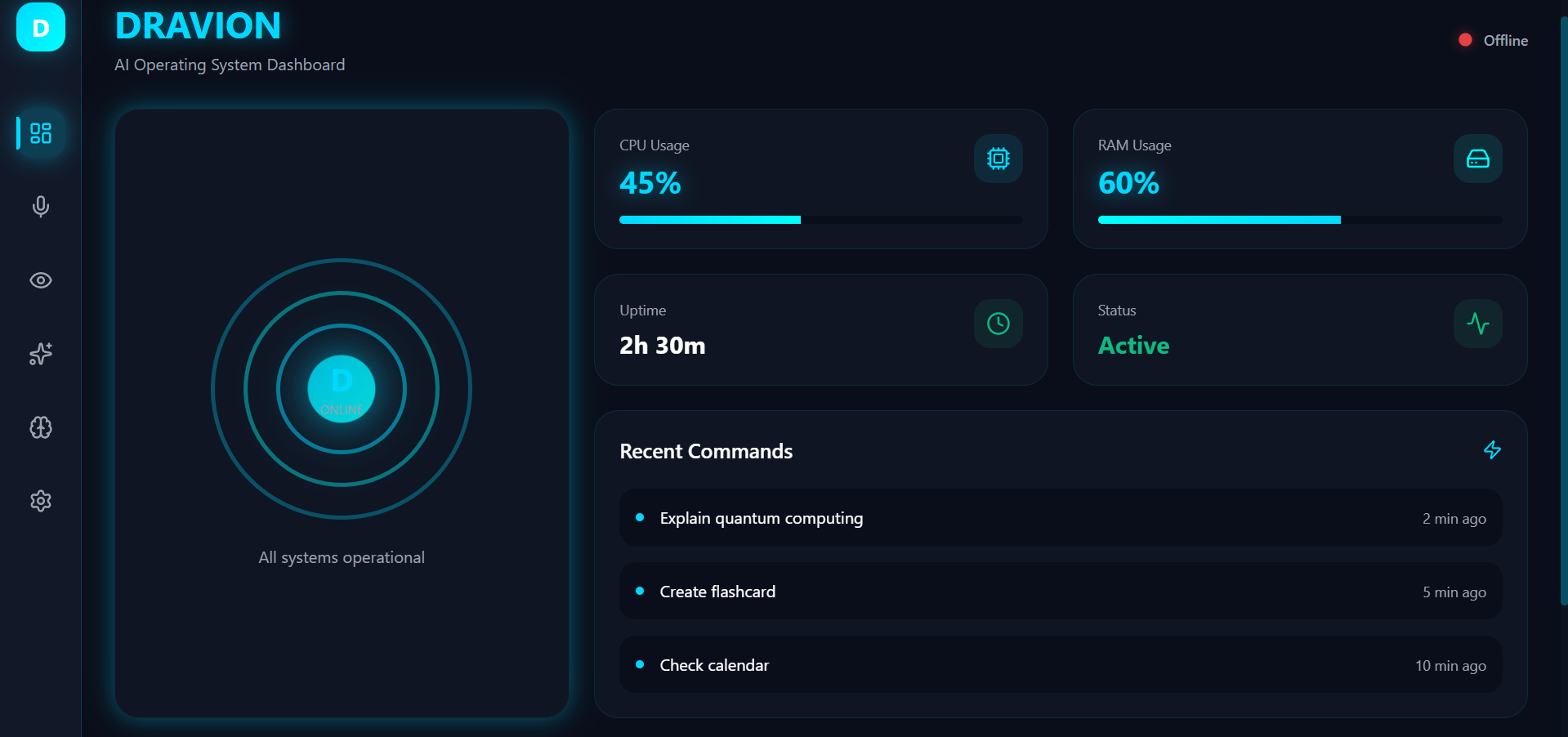Toggle the status dot beside Explain quantum computing
The height and width of the screenshot is (737, 1568).
pos(639,517)
